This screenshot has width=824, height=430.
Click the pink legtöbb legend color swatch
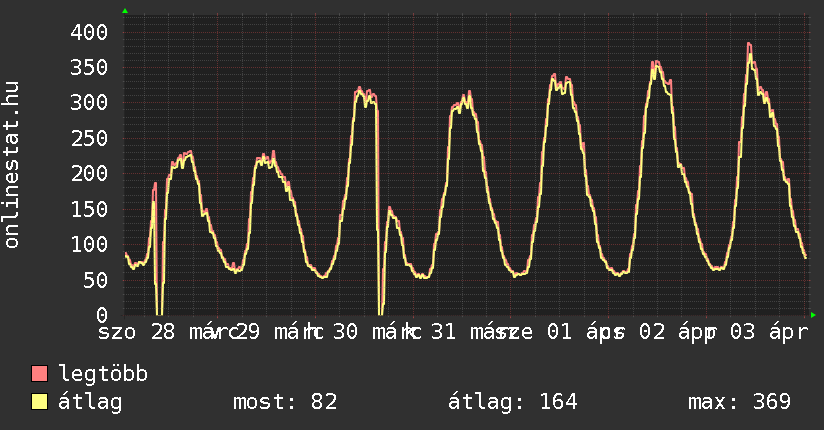pos(40,374)
